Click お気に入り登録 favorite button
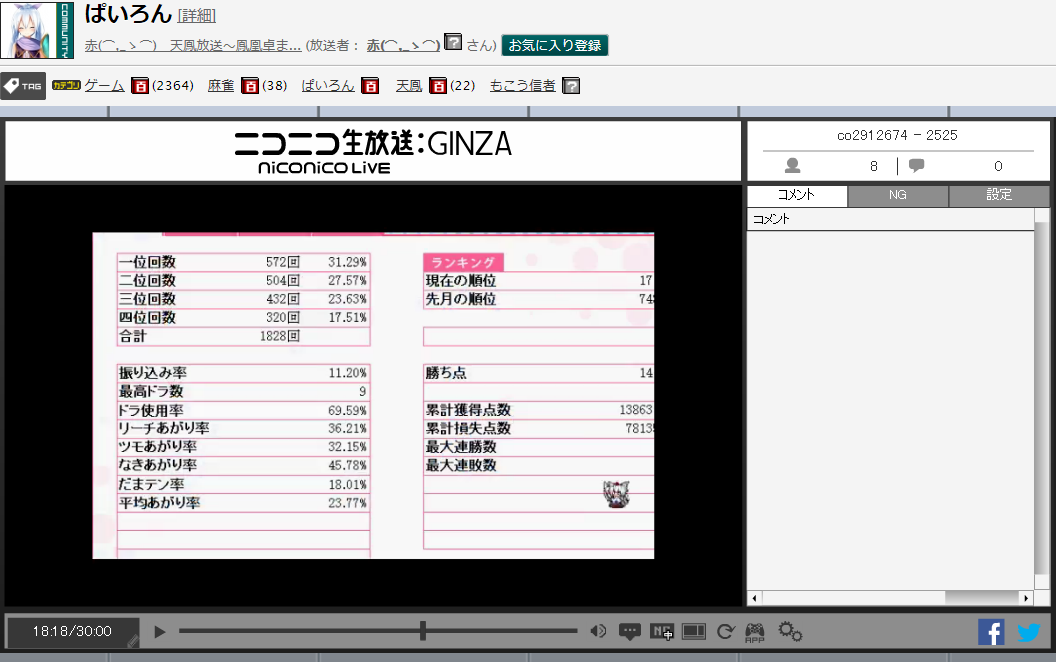 coord(555,45)
